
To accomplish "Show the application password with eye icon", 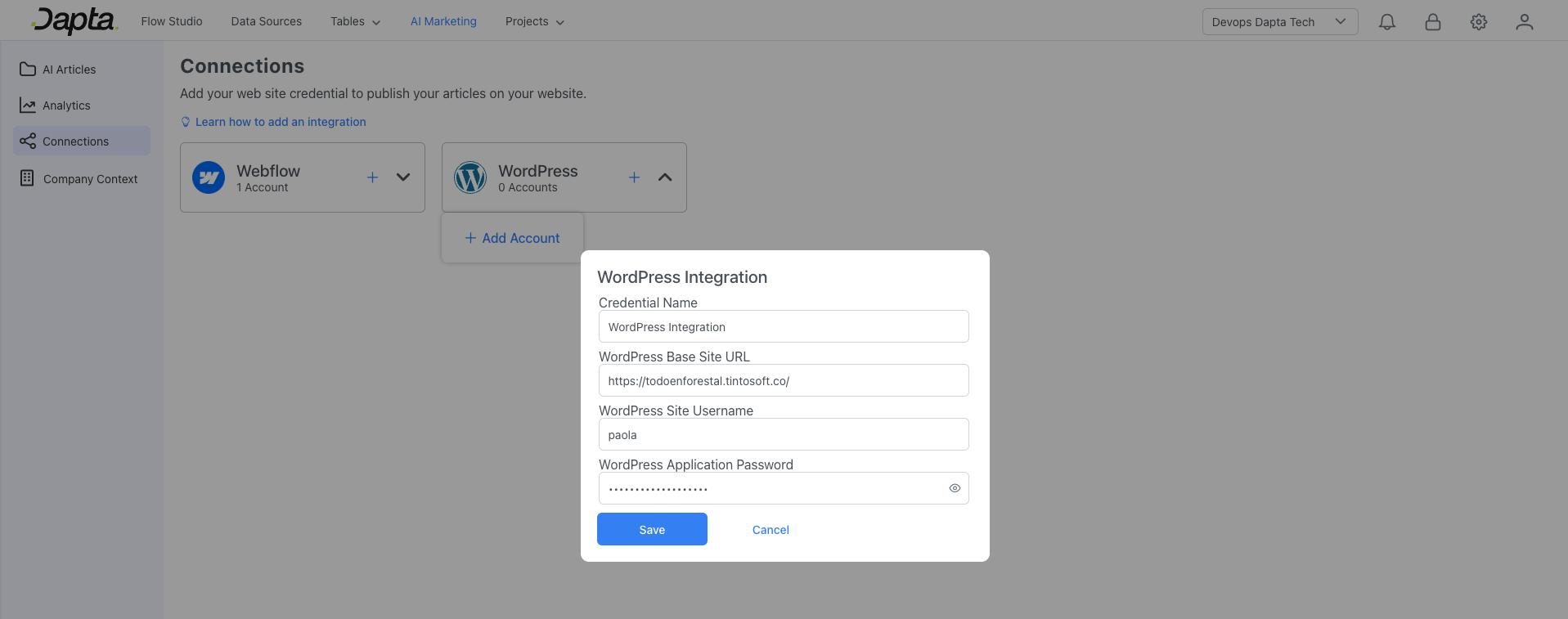I will pos(954,488).
